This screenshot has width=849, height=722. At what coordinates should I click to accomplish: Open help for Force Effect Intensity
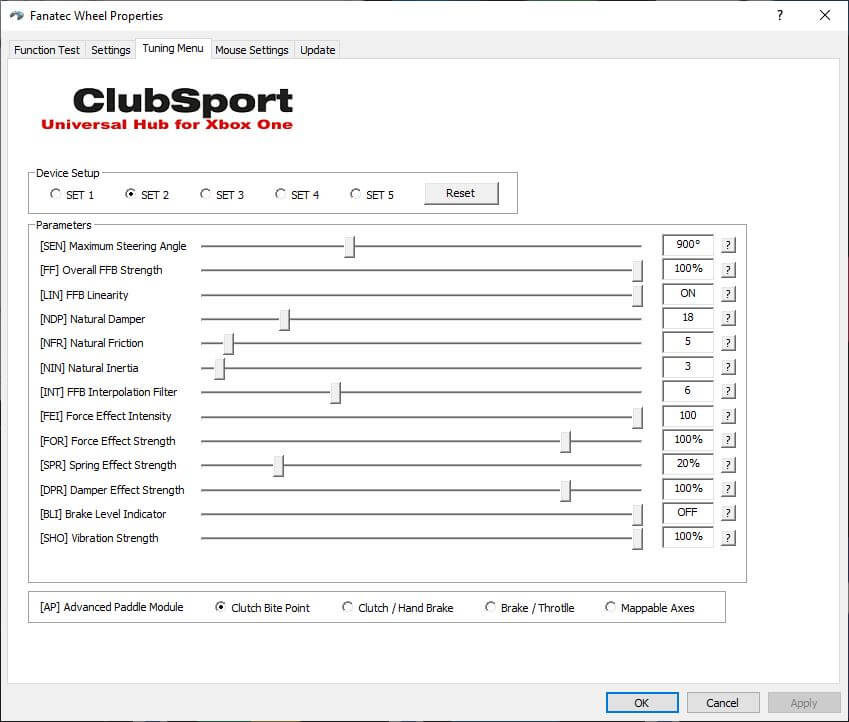[728, 415]
